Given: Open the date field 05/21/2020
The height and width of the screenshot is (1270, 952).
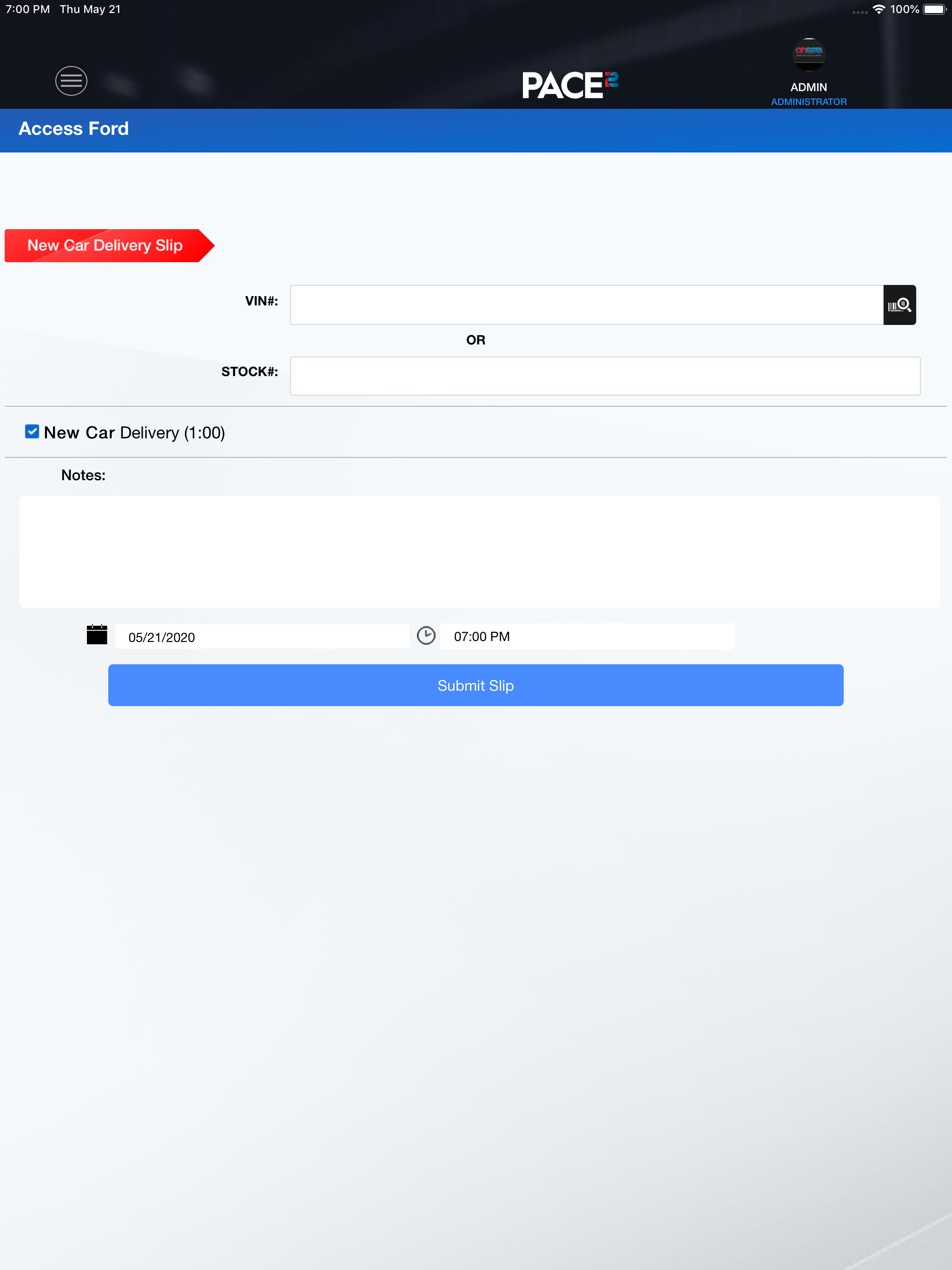Looking at the screenshot, I should click(262, 637).
